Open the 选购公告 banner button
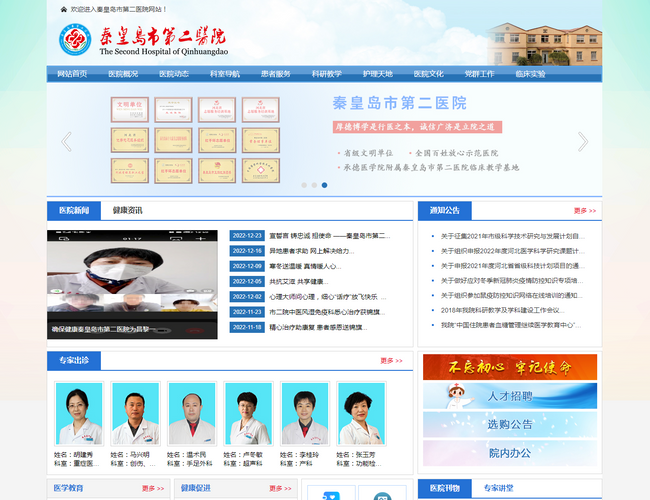The height and width of the screenshot is (500, 650). [x=510, y=424]
